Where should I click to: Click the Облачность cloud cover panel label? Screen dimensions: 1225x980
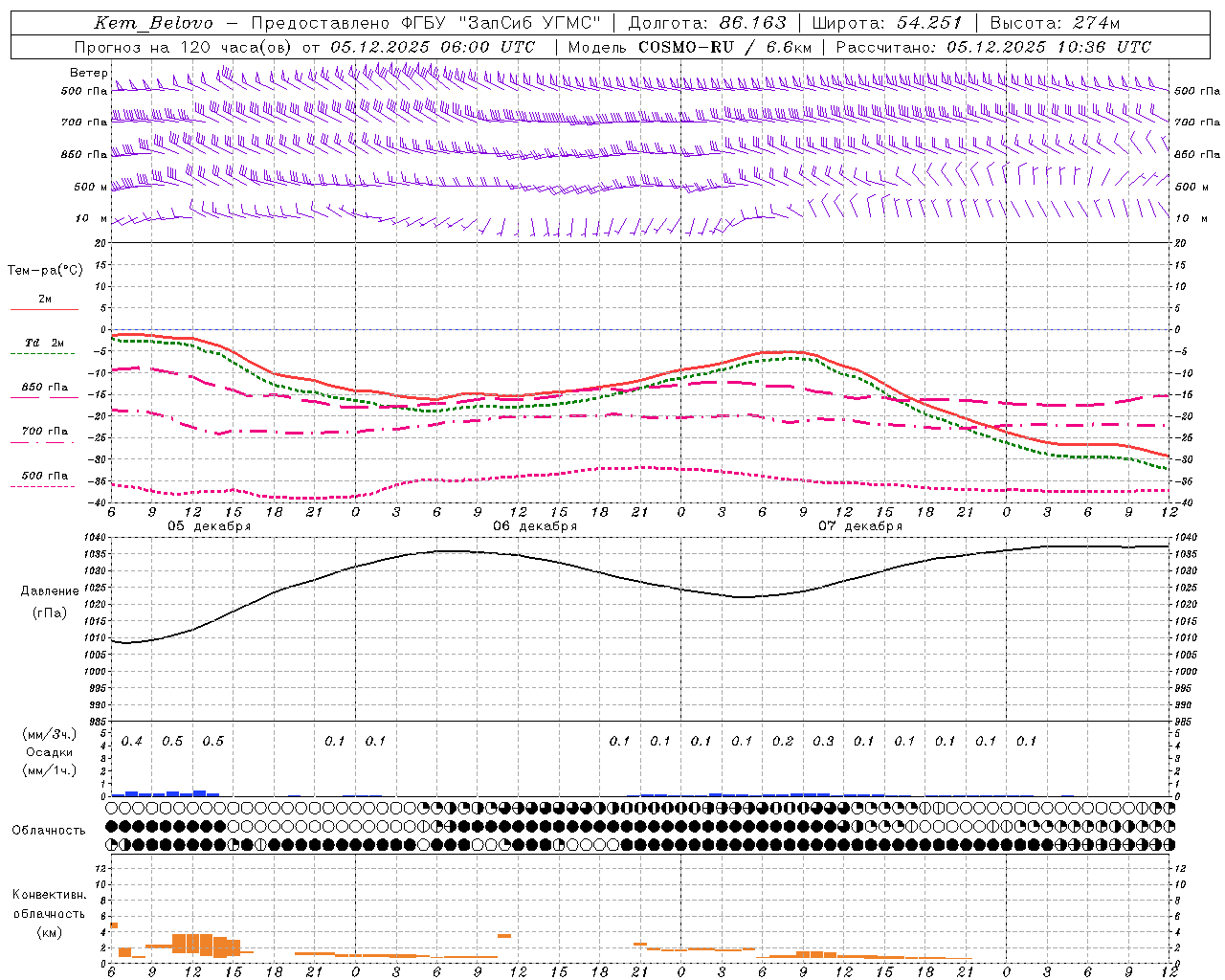[x=49, y=830]
